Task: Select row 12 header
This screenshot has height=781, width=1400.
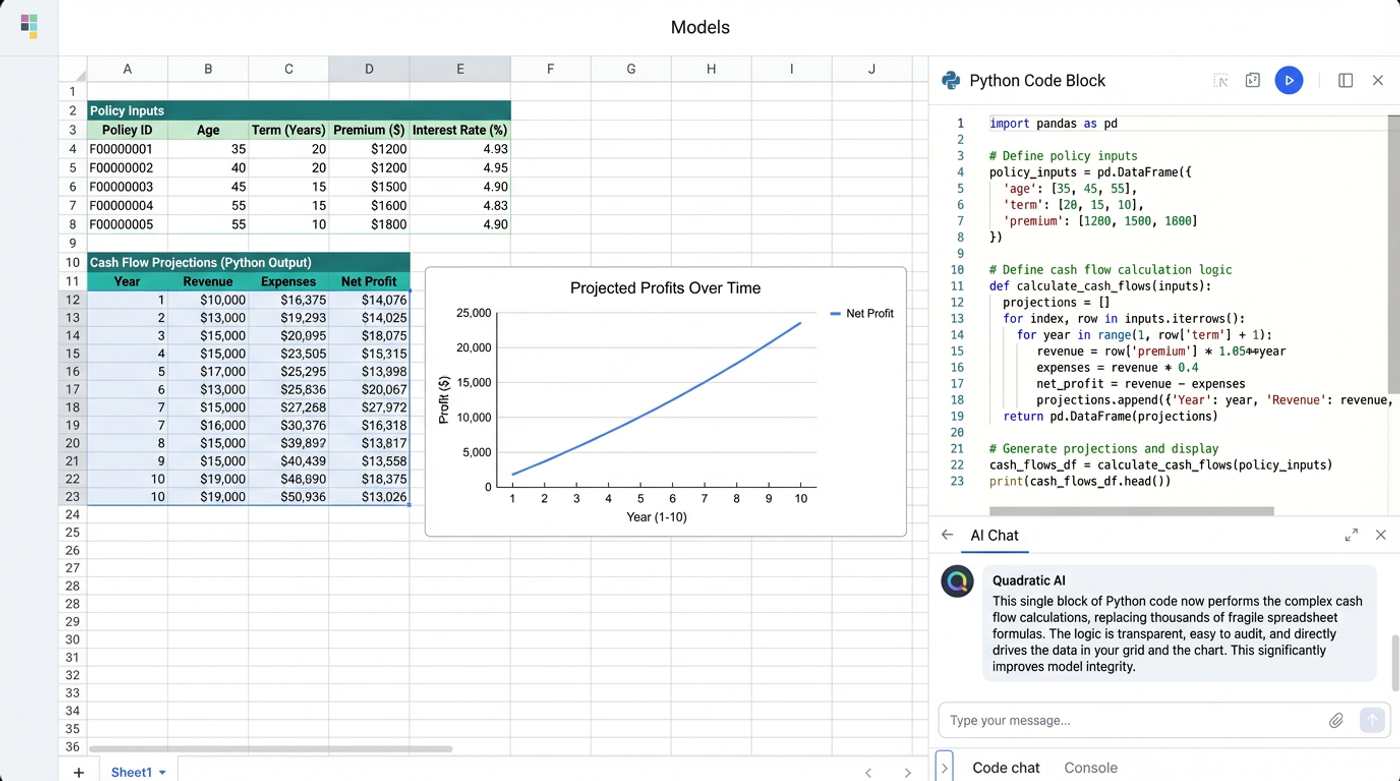Action: [72, 300]
